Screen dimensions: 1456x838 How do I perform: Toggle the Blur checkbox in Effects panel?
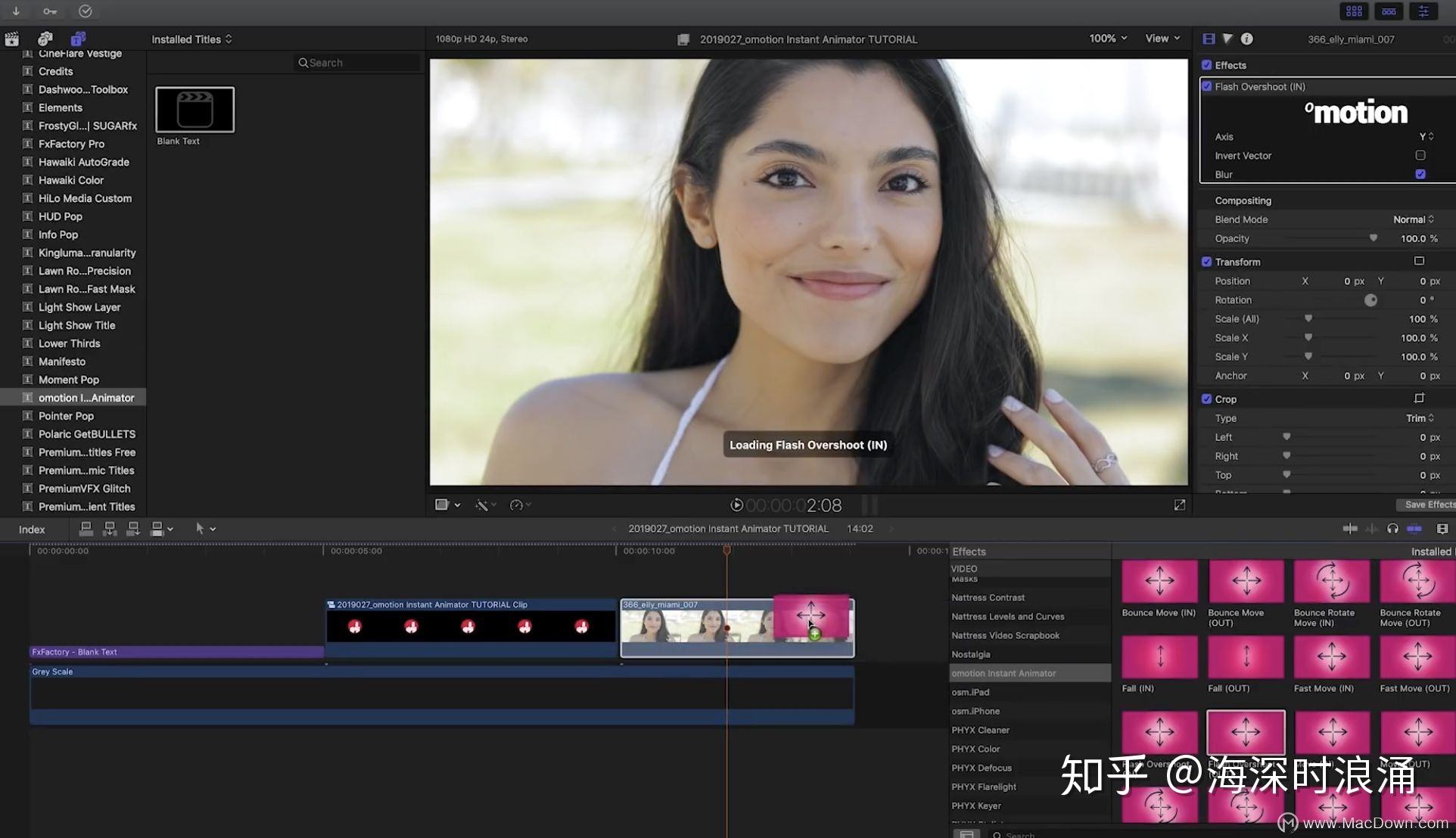pos(1421,174)
